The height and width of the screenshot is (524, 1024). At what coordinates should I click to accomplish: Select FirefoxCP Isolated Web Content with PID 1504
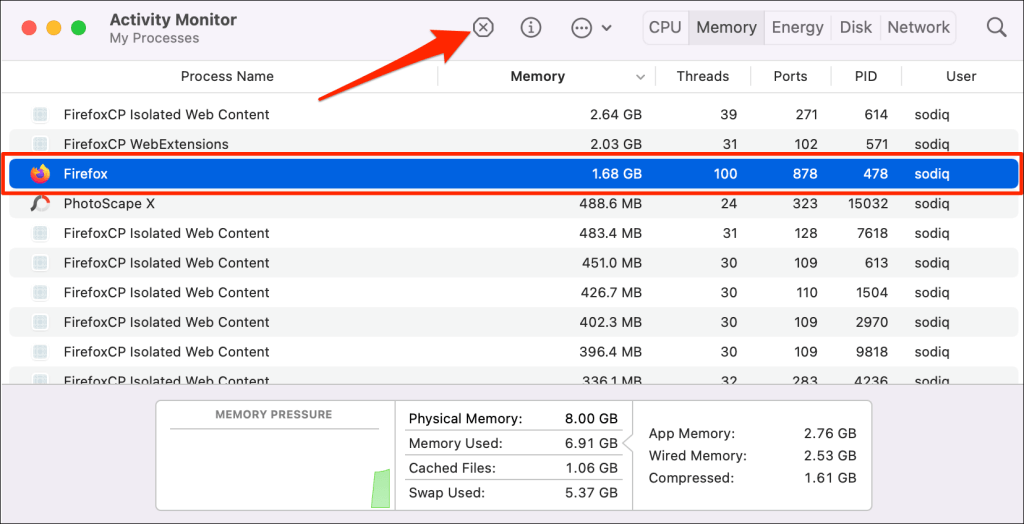pos(512,292)
